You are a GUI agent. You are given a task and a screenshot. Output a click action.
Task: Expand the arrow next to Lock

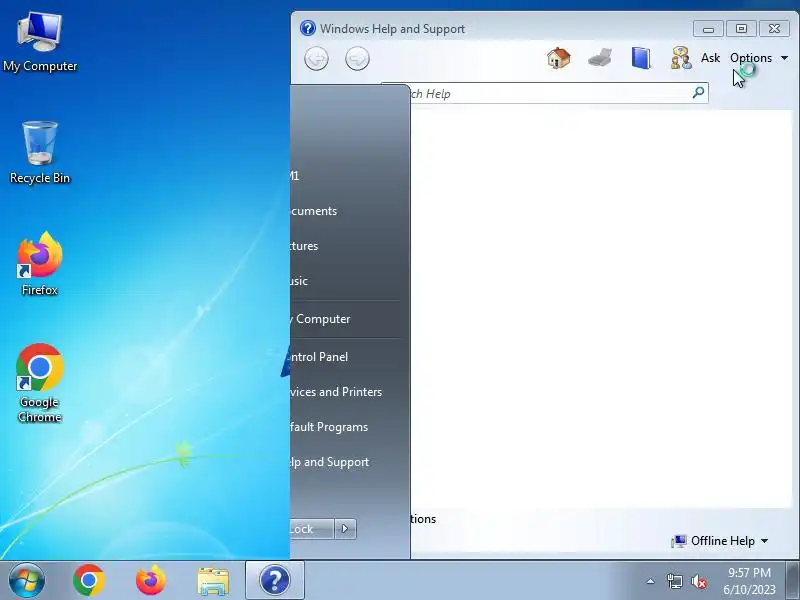(x=345, y=529)
